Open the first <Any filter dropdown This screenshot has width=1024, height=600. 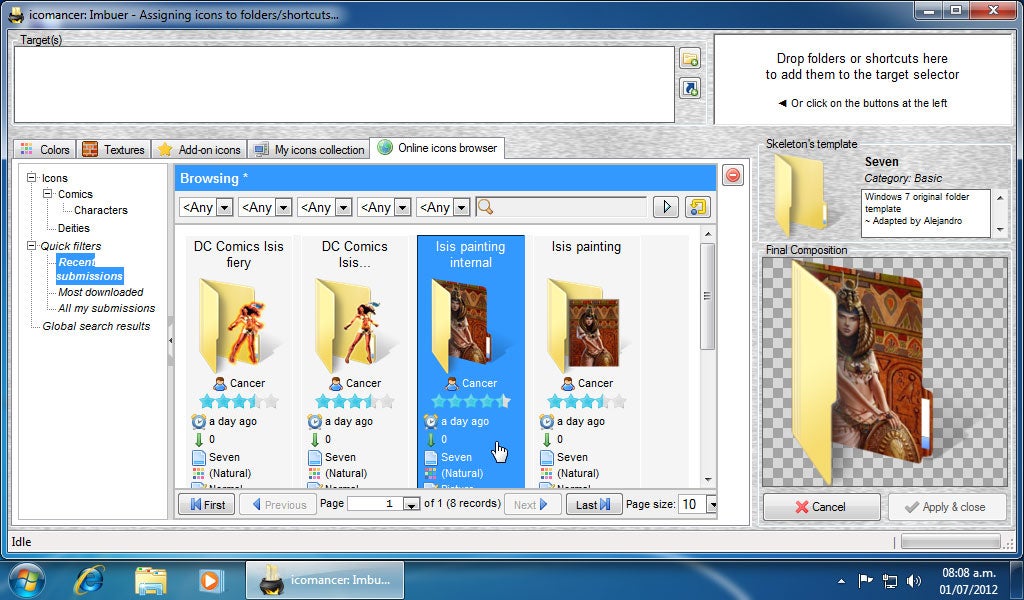(224, 208)
